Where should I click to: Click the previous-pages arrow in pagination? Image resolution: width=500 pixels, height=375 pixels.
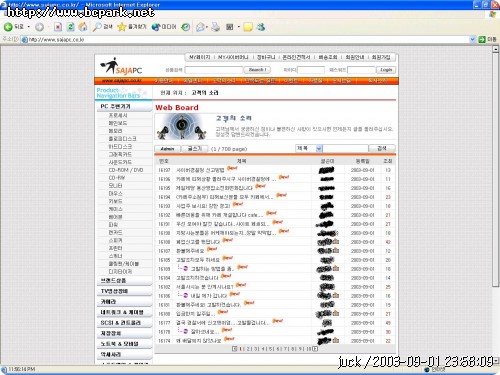[x=234, y=349]
